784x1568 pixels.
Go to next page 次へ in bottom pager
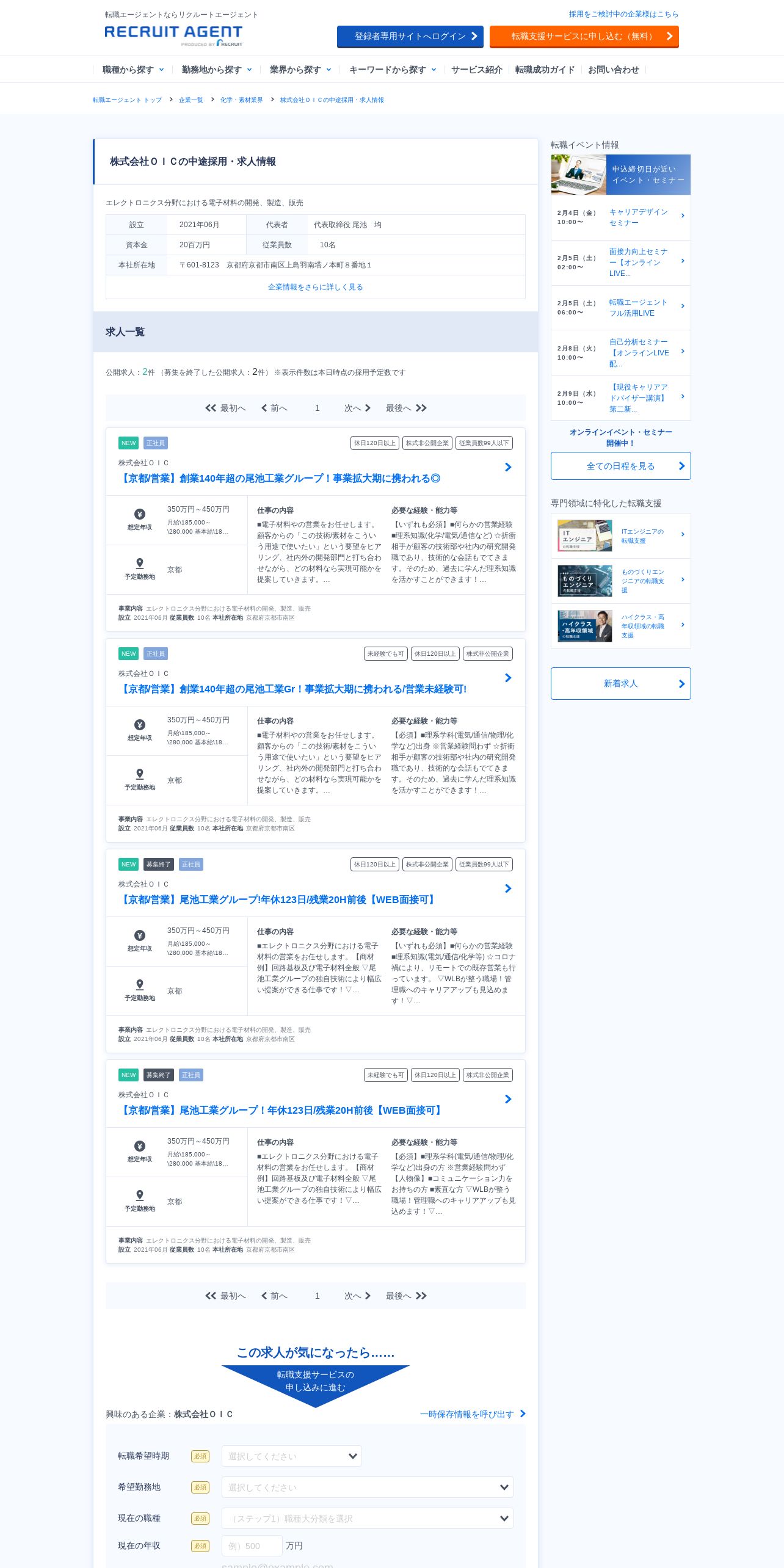(x=357, y=1296)
